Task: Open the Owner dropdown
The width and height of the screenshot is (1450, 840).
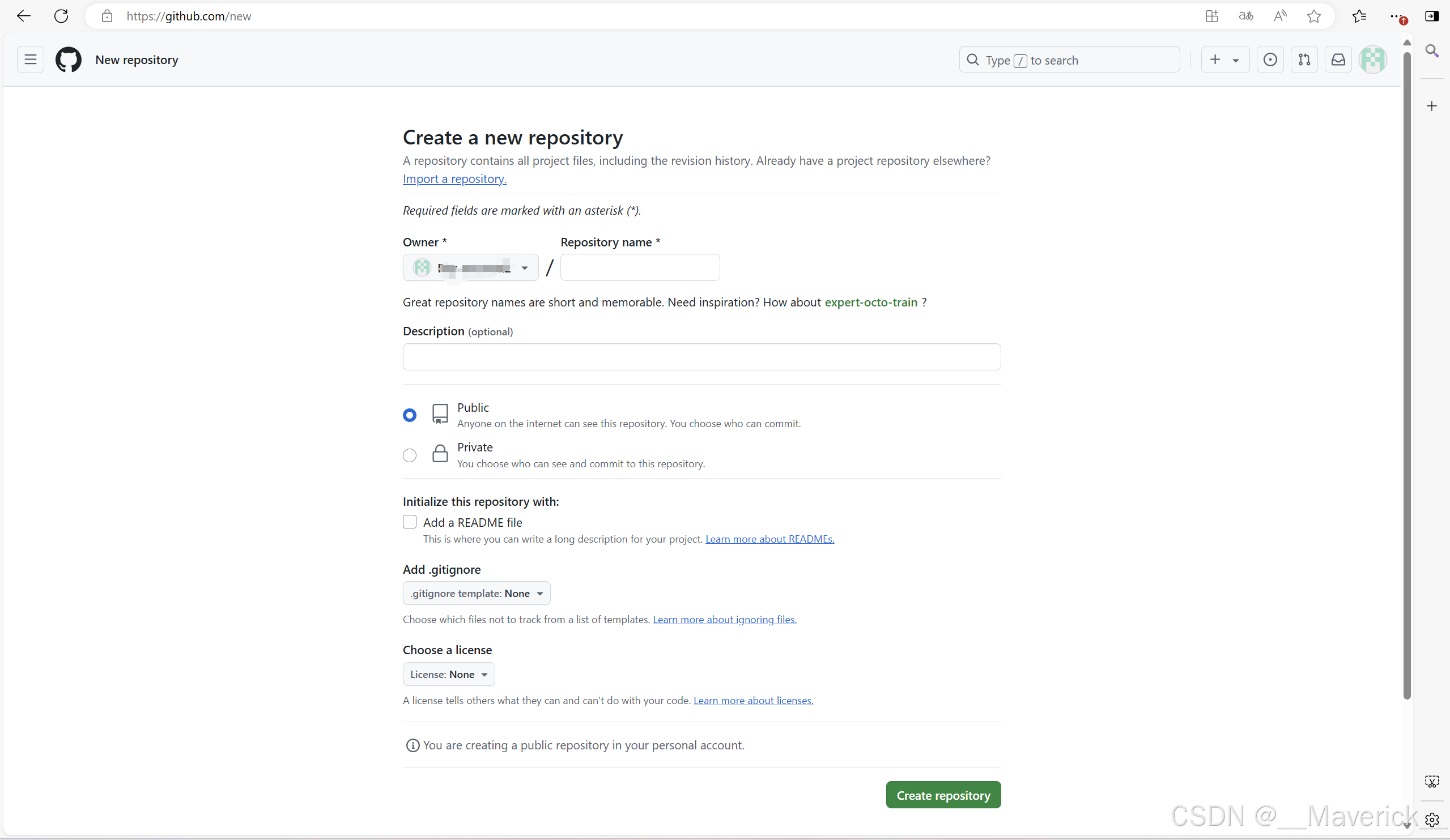Action: (470, 268)
